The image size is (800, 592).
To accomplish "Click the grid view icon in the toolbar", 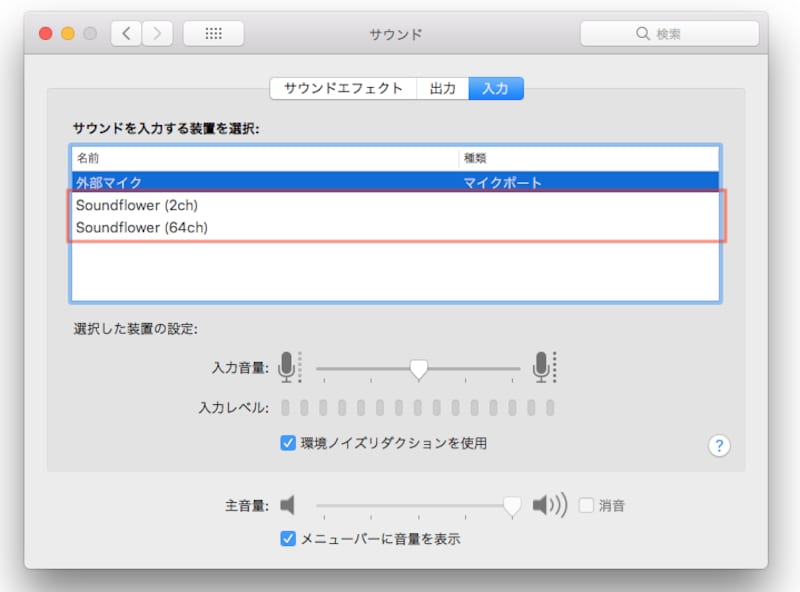I will pyautogui.click(x=213, y=33).
